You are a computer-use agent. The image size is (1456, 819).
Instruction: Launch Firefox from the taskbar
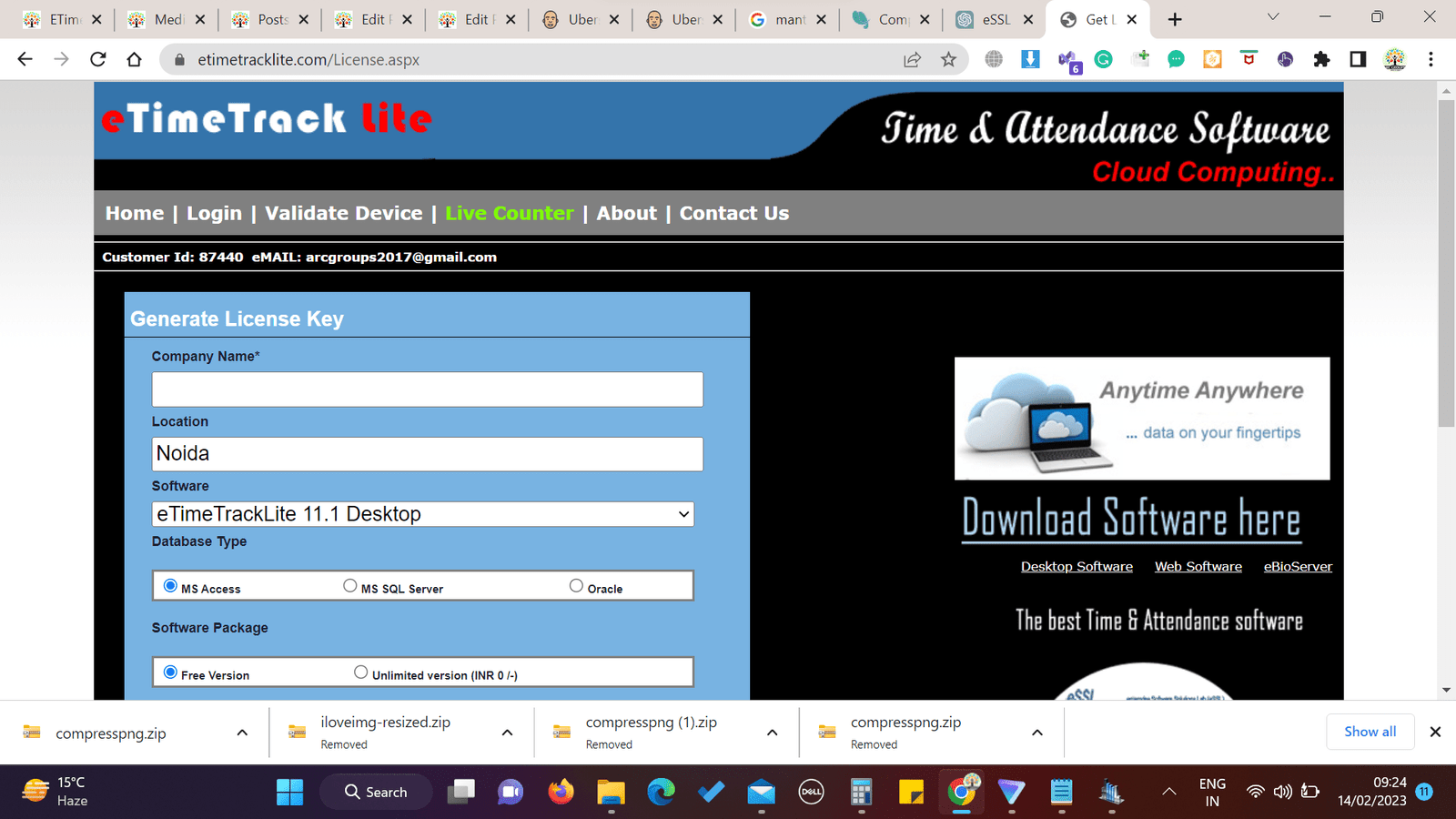pos(561,793)
